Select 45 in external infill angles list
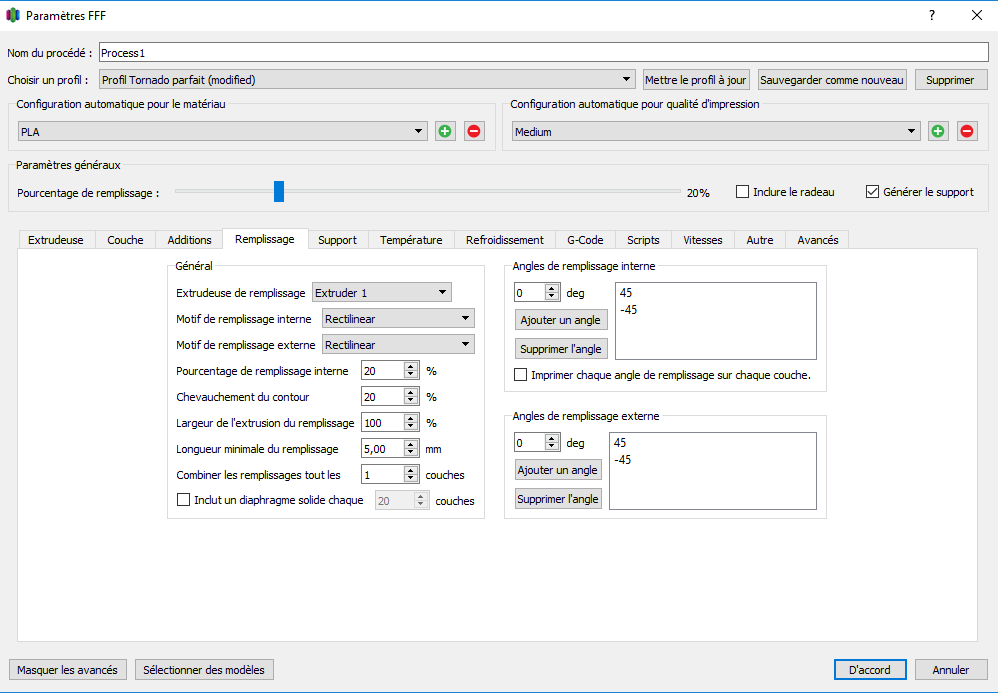The image size is (998, 693). [620, 443]
